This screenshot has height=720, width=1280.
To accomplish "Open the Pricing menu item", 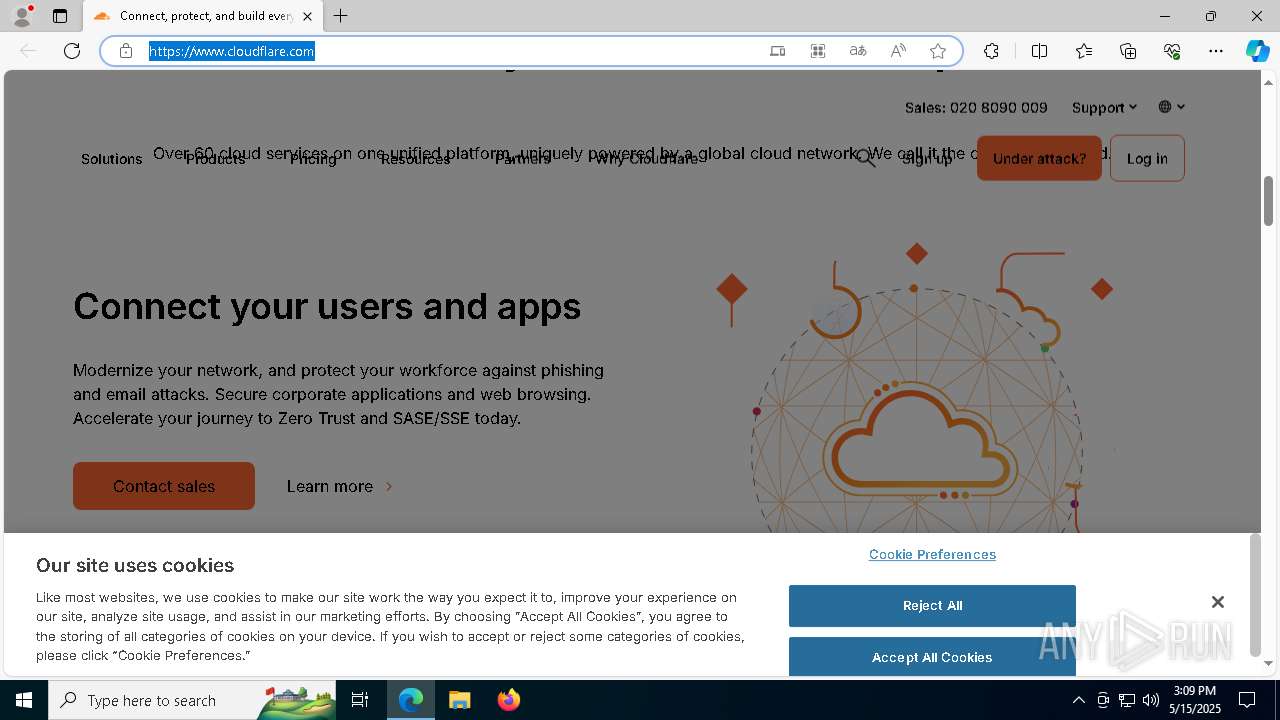I will coord(313,159).
